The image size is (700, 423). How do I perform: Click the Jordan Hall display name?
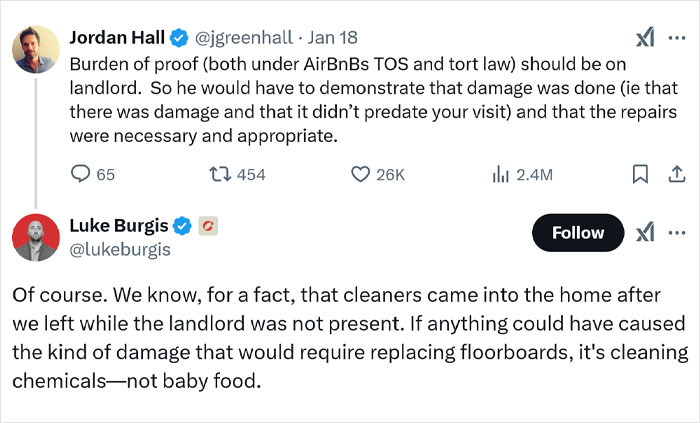[x=114, y=38]
